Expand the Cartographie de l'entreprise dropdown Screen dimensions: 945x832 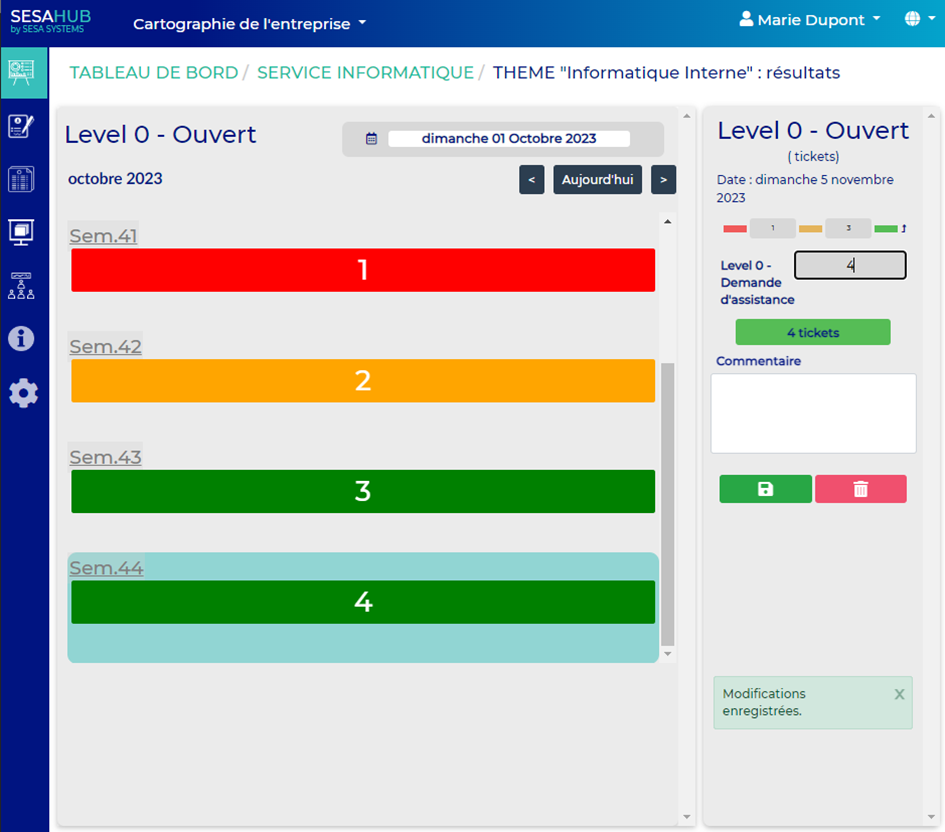click(249, 23)
